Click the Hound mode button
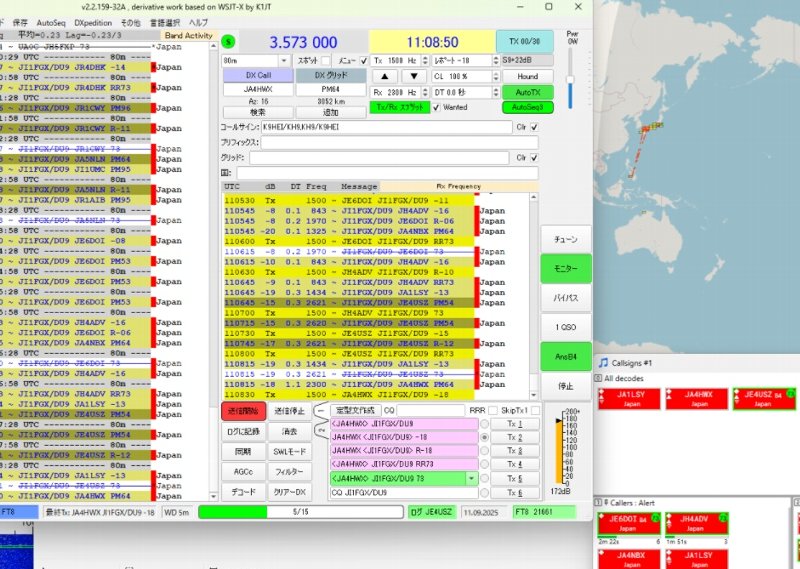This screenshot has height=569, width=800. [527, 76]
